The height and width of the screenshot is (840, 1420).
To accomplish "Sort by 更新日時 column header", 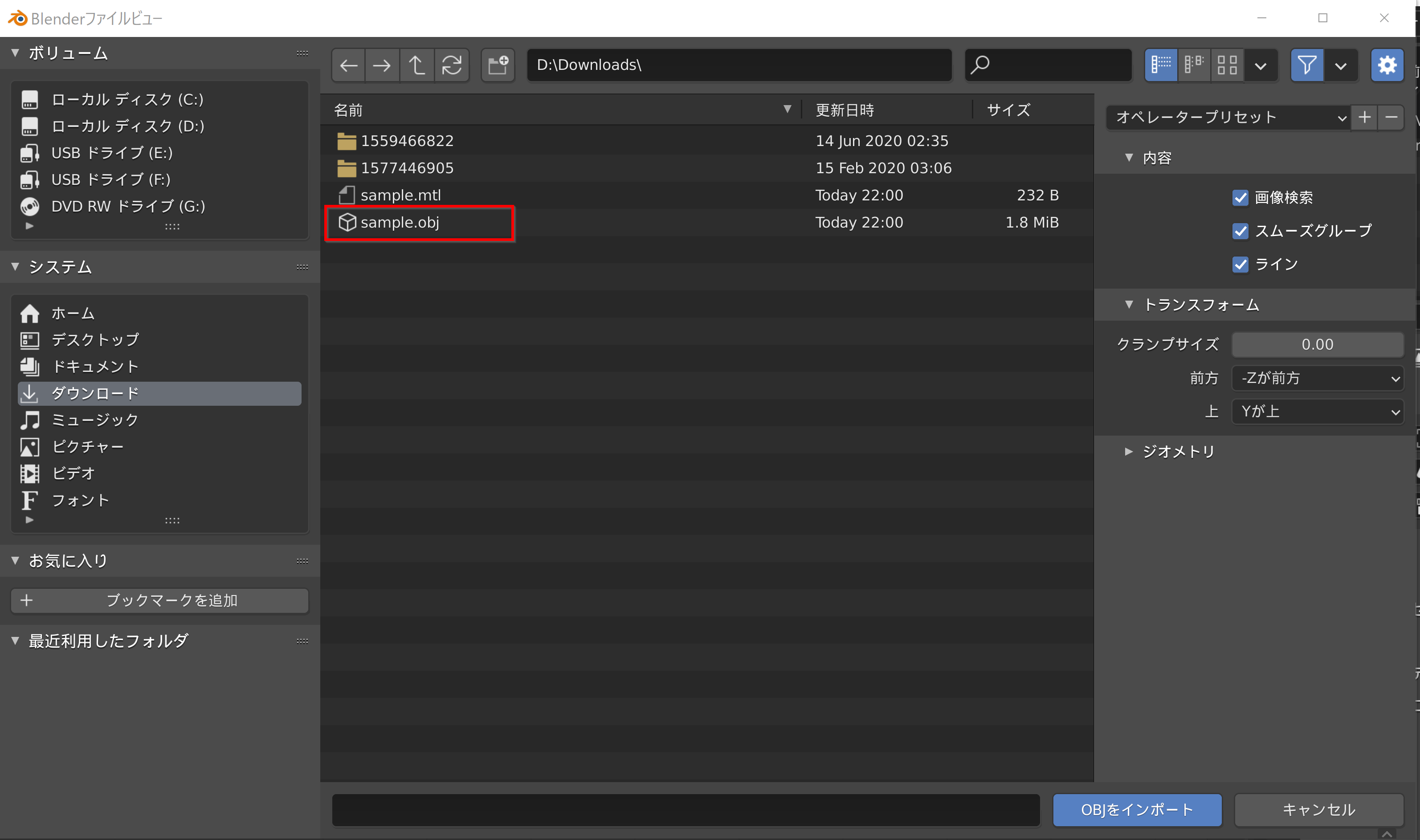I will pyautogui.click(x=845, y=110).
